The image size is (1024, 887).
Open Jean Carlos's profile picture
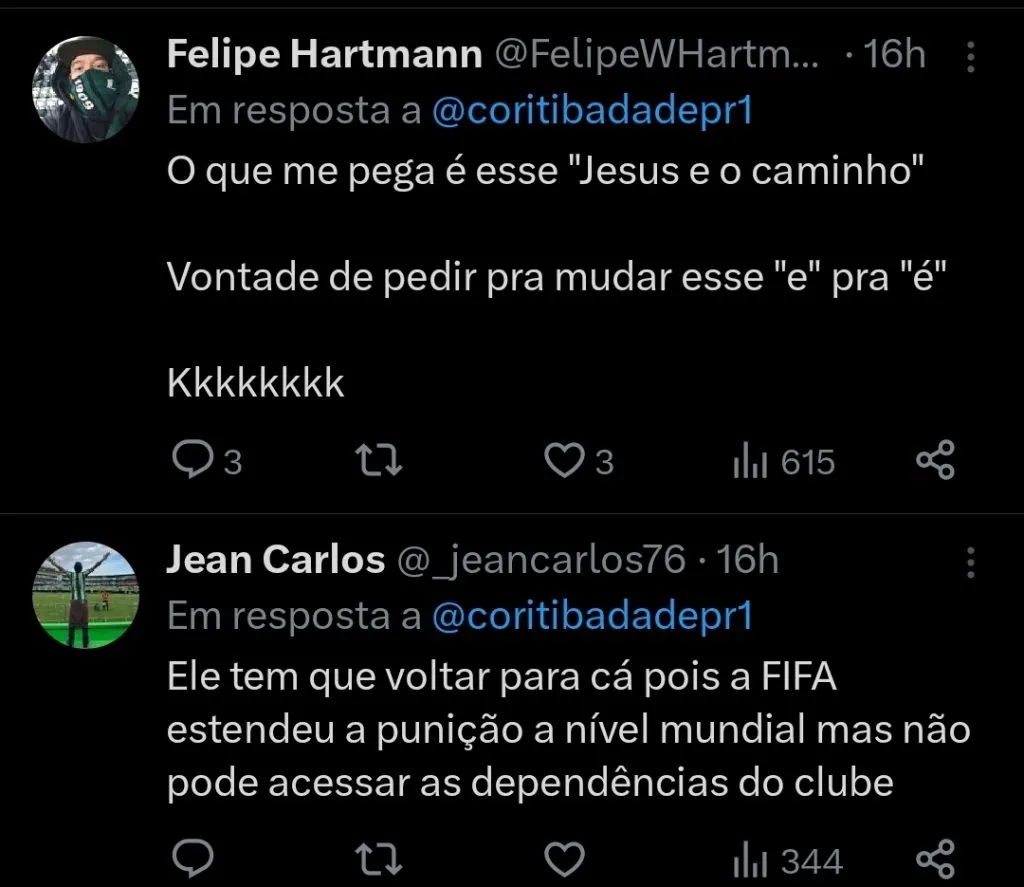86,595
